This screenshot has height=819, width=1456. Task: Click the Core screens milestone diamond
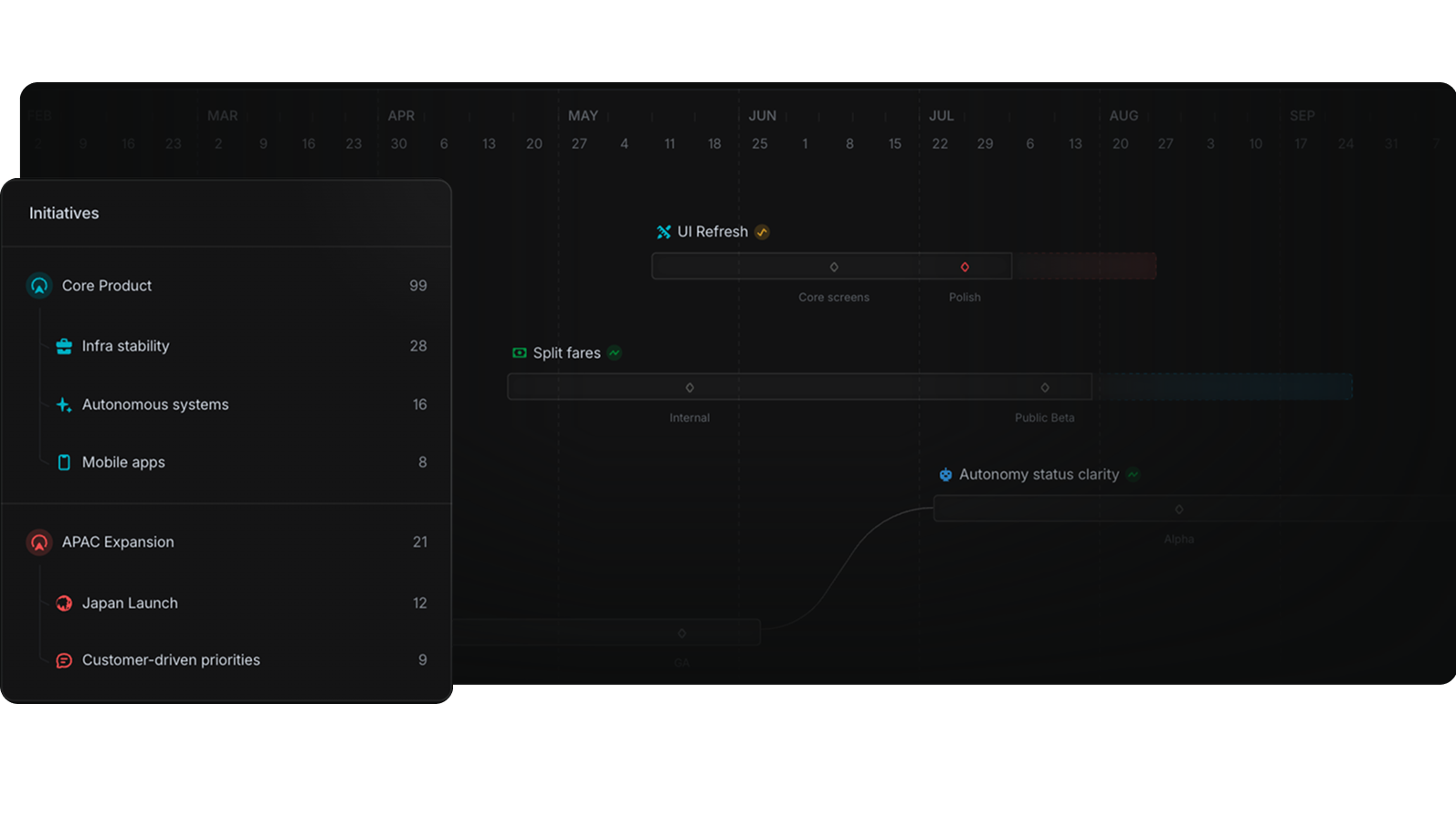tap(834, 267)
